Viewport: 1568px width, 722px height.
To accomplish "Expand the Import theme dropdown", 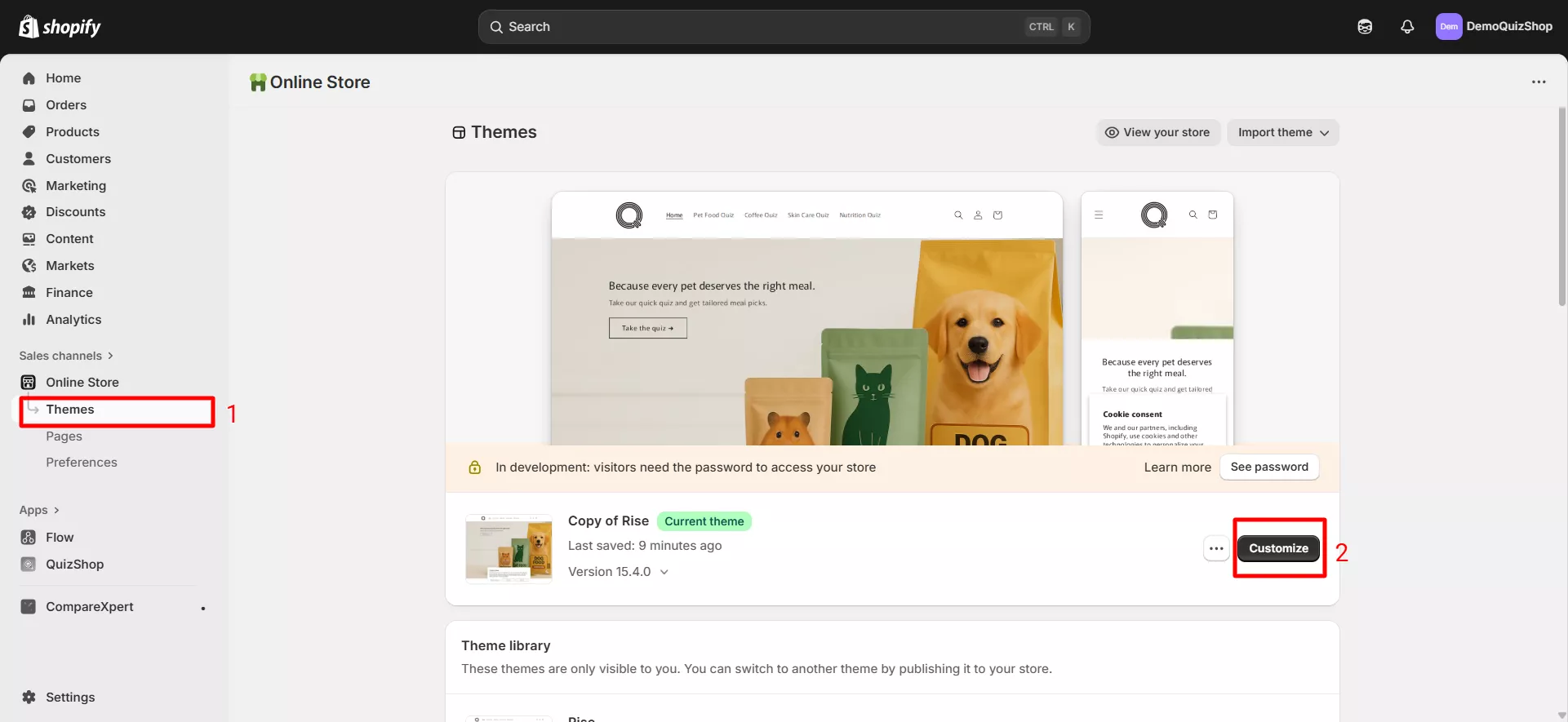I will 1282,132.
